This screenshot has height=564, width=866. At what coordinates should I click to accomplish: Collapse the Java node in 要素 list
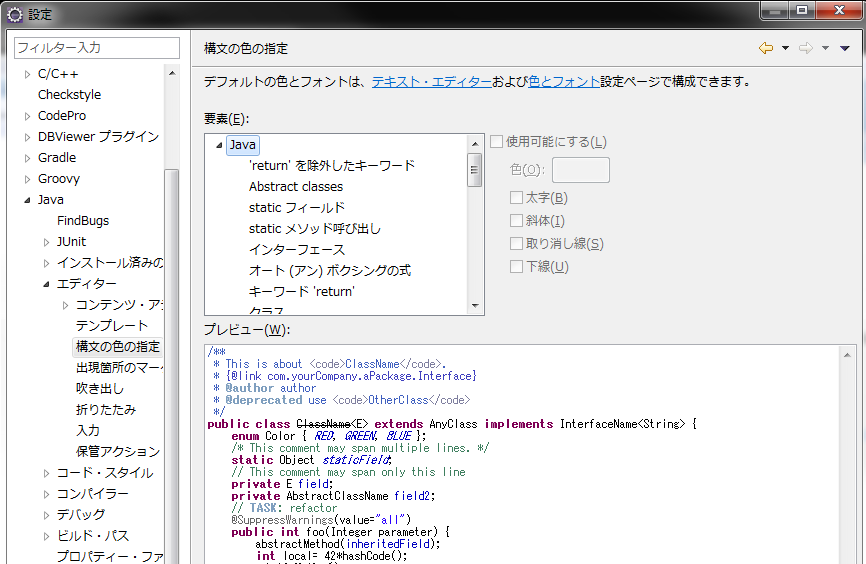219,145
